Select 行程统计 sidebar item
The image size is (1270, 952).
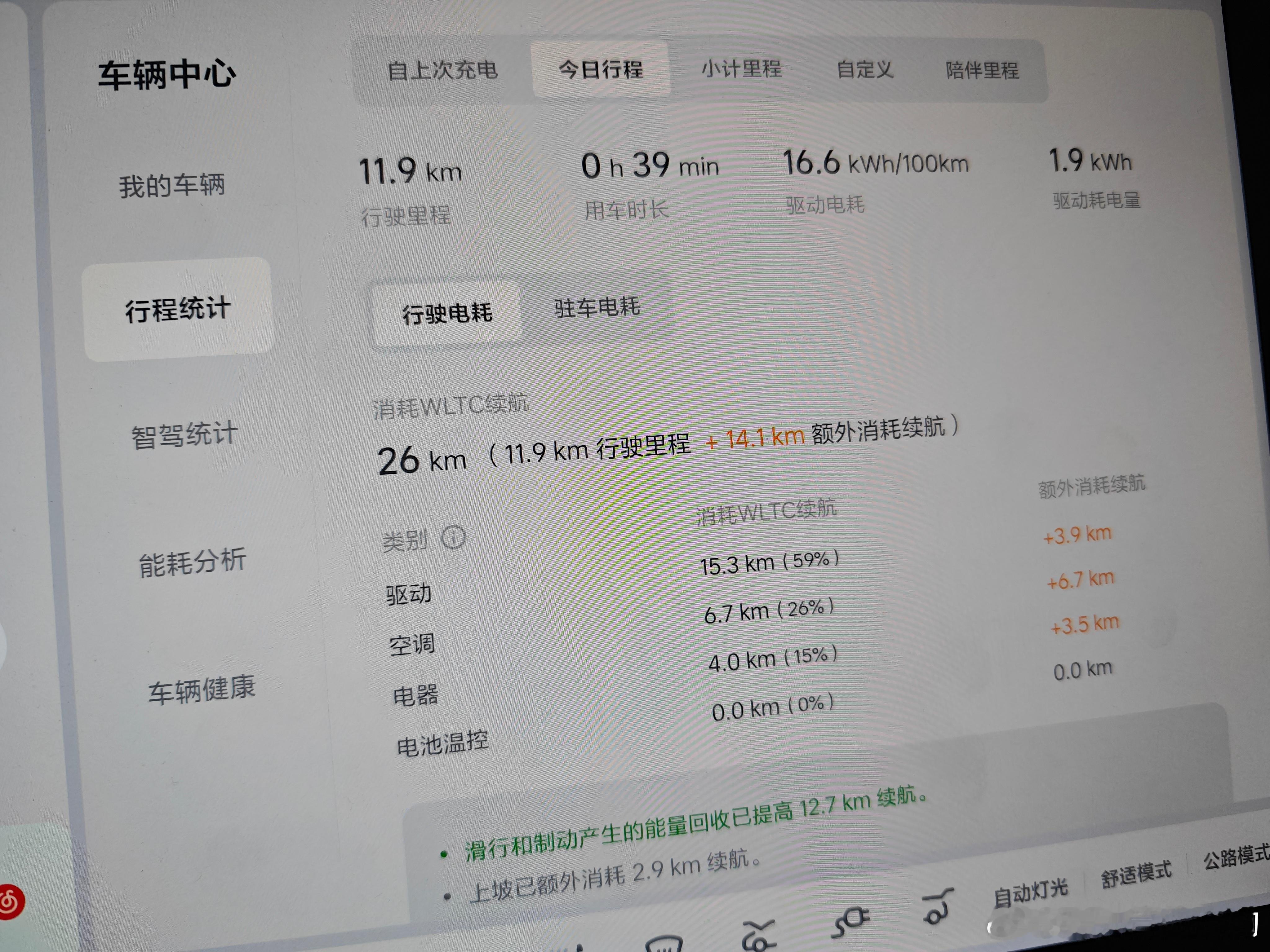click(178, 309)
